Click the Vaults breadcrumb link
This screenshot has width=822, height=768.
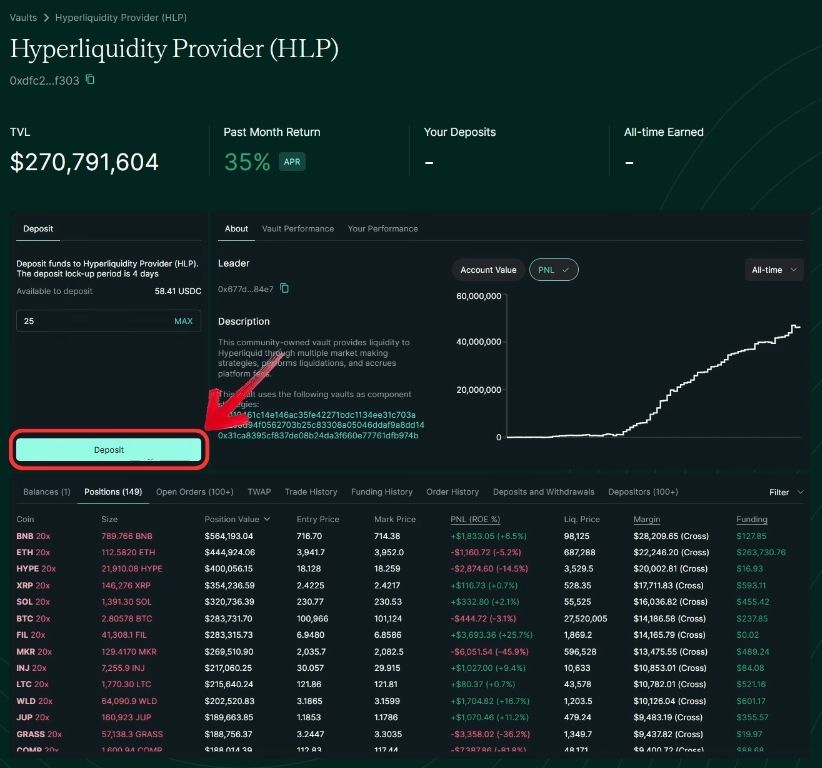[x=23, y=17]
